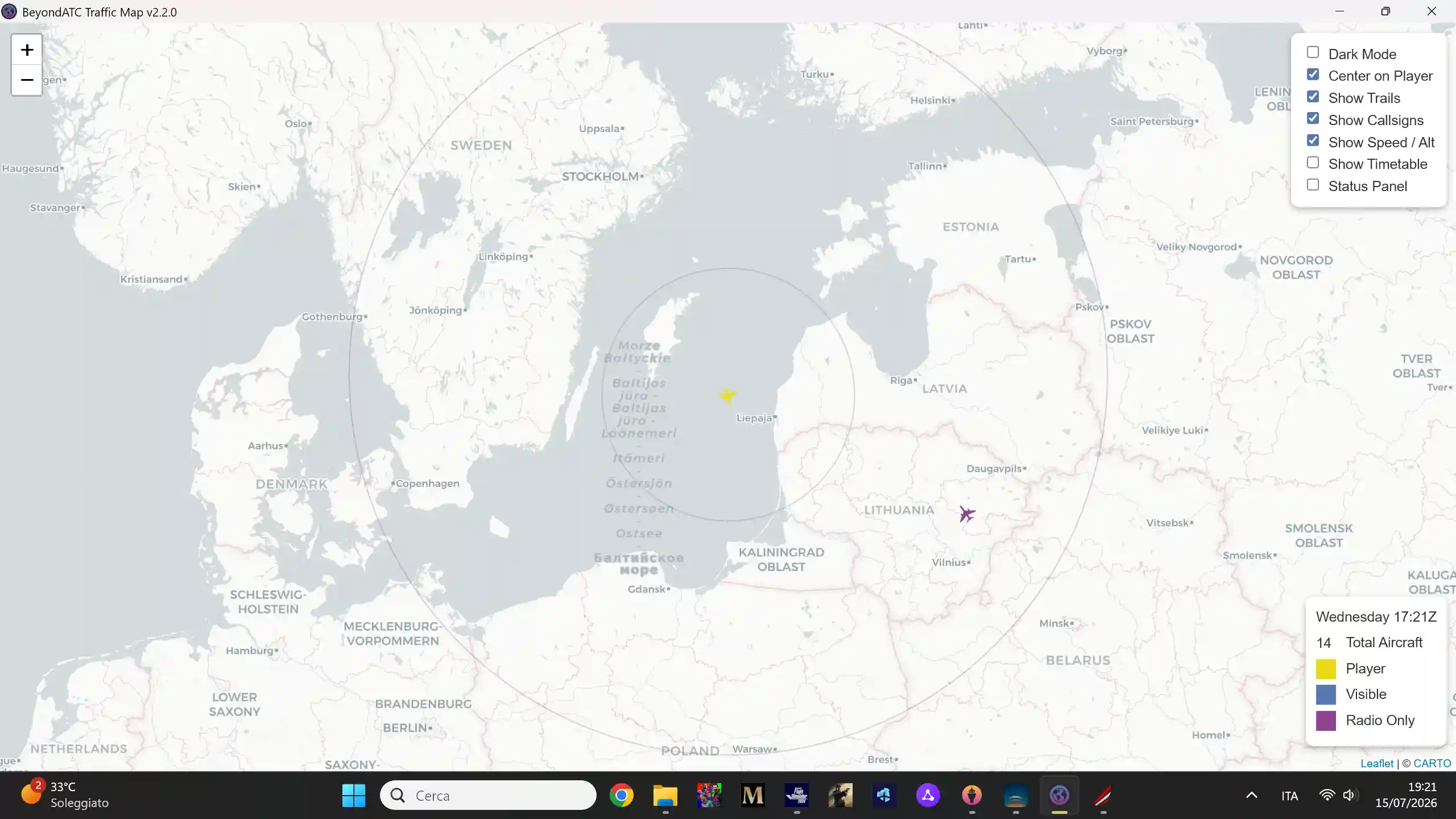
Task: Open the Leaflet attribution link
Action: tap(1376, 763)
